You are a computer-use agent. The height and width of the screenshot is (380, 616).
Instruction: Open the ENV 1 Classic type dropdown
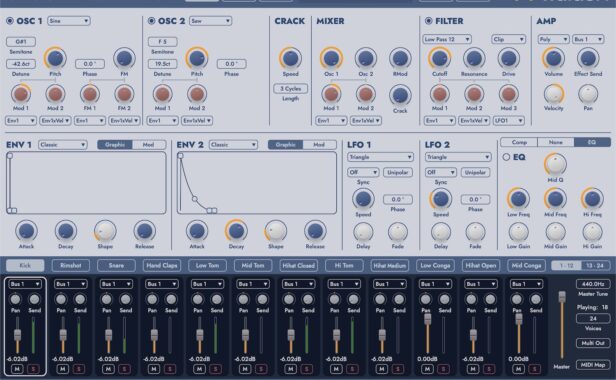click(x=63, y=145)
